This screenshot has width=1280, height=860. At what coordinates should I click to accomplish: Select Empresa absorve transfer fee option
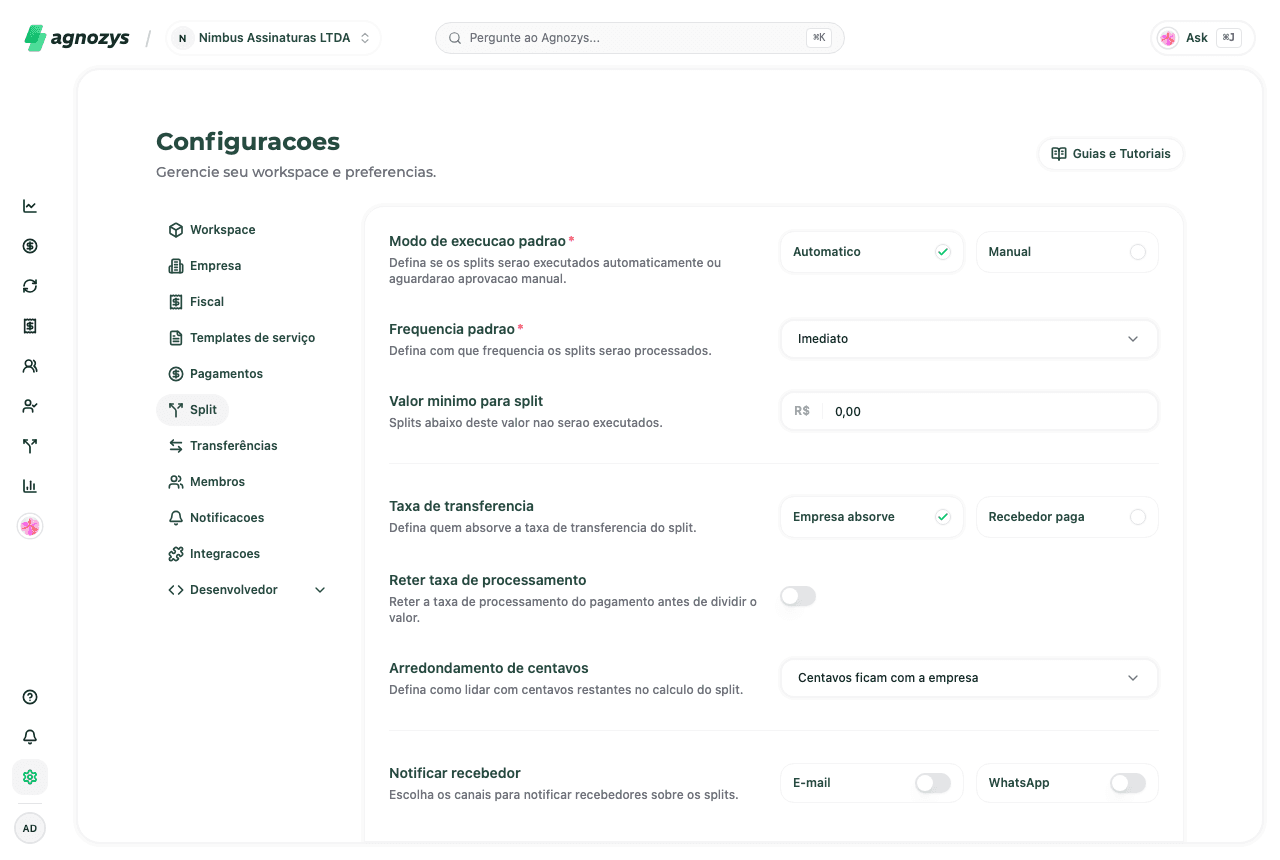tap(872, 517)
